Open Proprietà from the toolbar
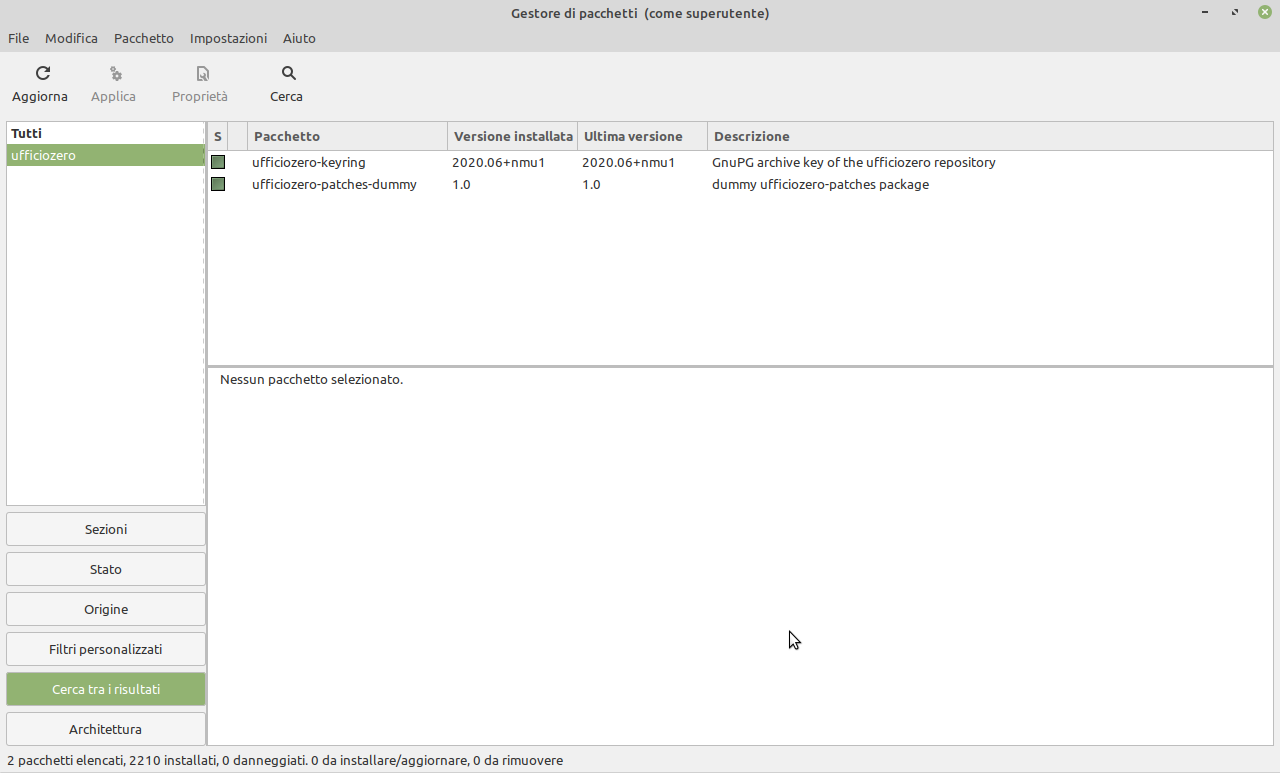 [200, 84]
